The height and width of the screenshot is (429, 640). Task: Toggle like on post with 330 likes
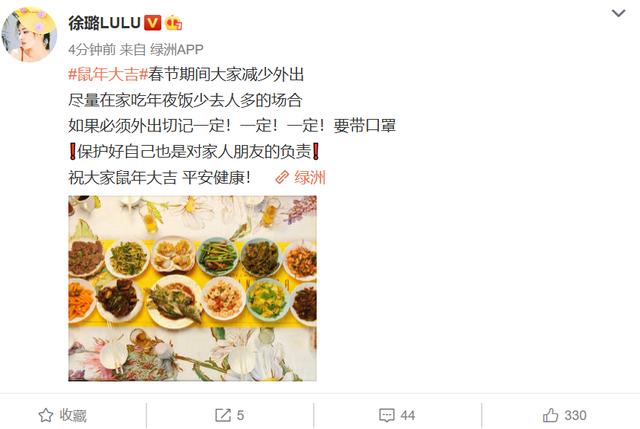pyautogui.click(x=565, y=416)
